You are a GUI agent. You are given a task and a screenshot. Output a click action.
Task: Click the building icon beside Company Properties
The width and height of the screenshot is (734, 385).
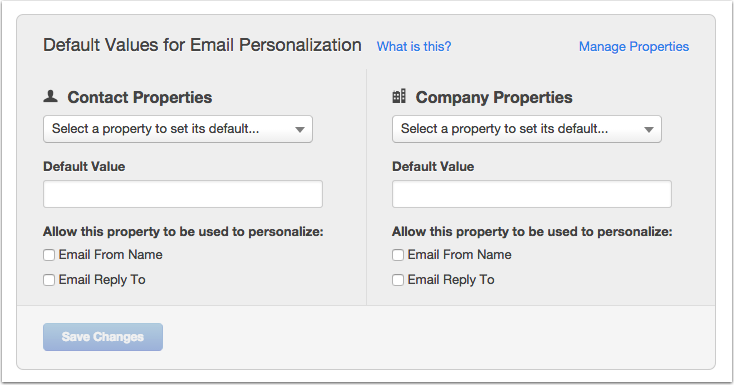pyautogui.click(x=399, y=96)
